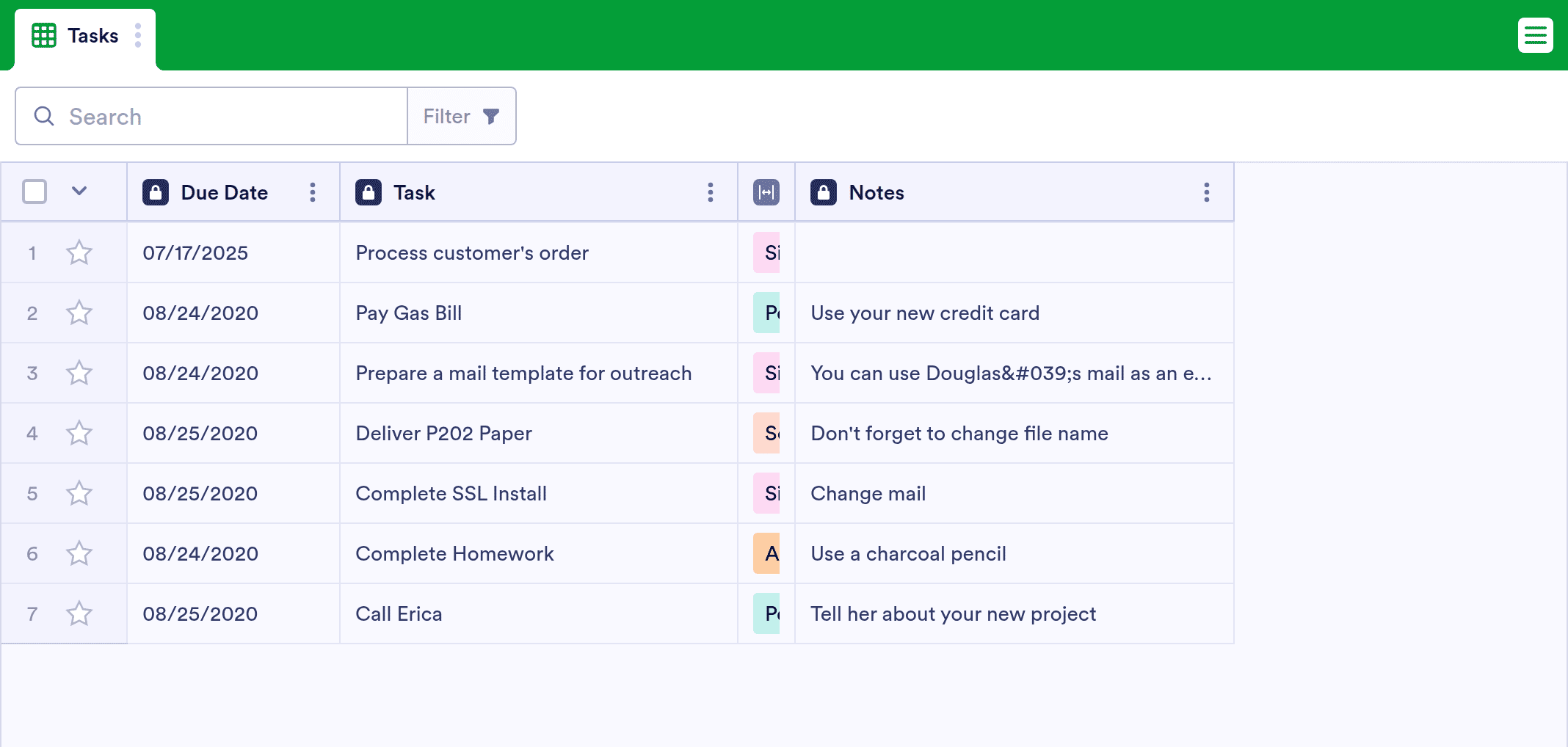Open Notes column three-dot menu
This screenshot has height=747, width=1568.
pyautogui.click(x=1206, y=192)
